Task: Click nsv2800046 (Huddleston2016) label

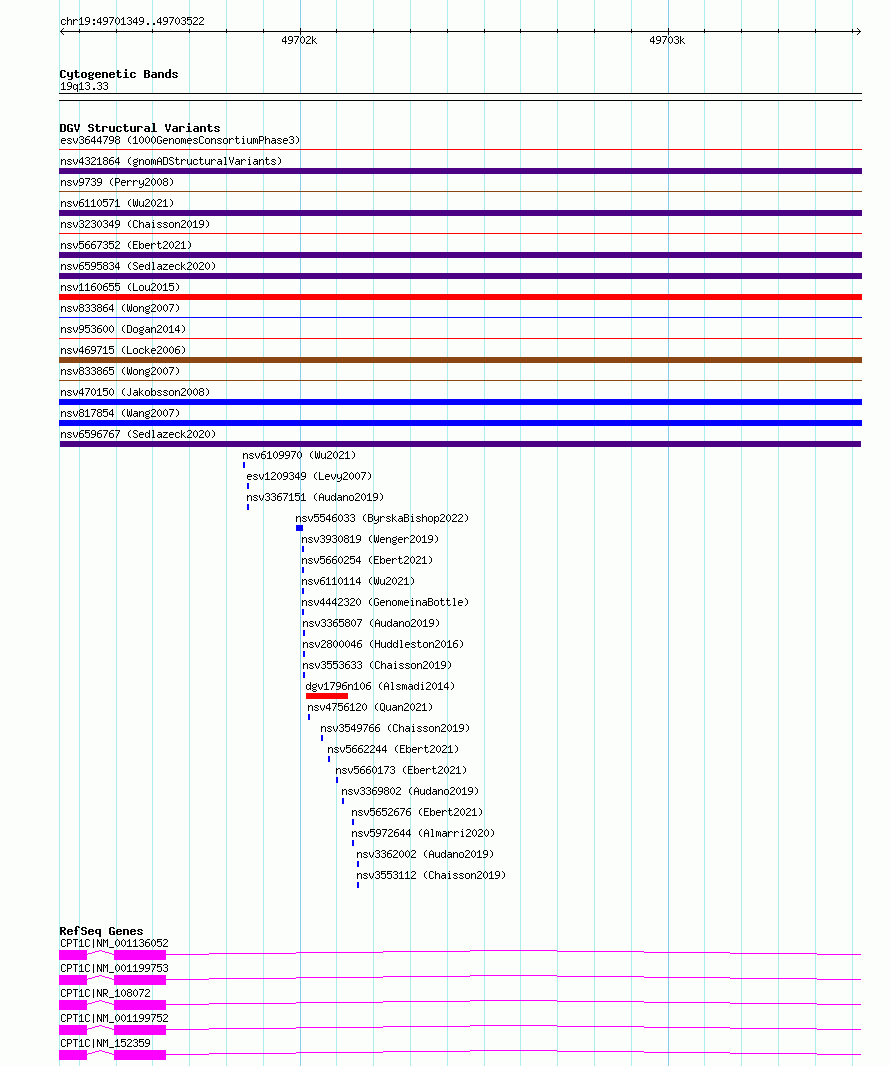Action: (383, 645)
